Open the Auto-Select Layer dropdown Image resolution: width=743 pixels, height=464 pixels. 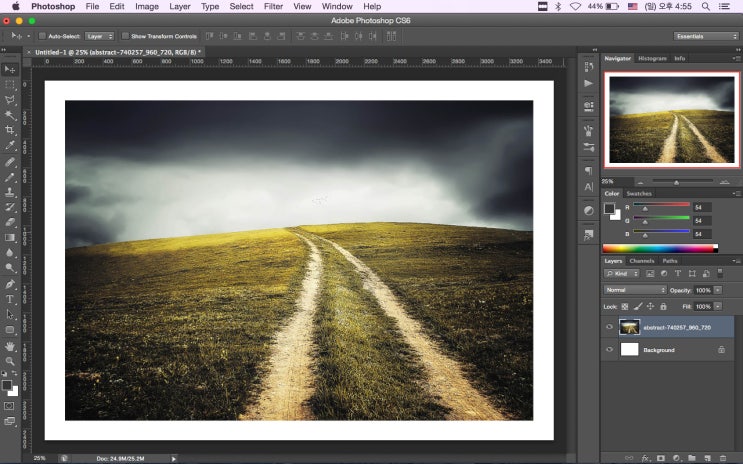99,36
